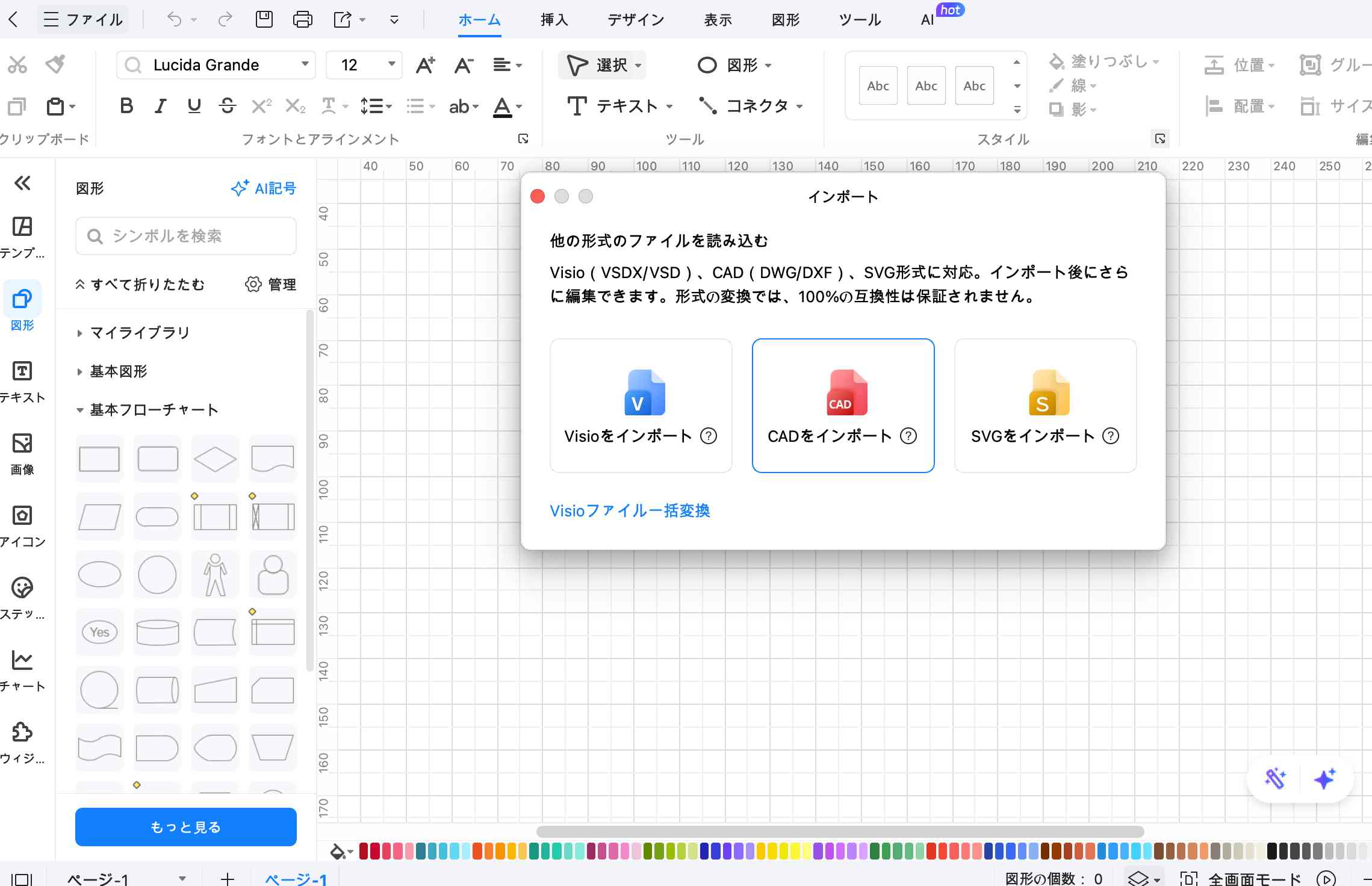Image resolution: width=1372 pixels, height=886 pixels.
Task: Select the diamond decision flowchart shape
Action: click(215, 459)
